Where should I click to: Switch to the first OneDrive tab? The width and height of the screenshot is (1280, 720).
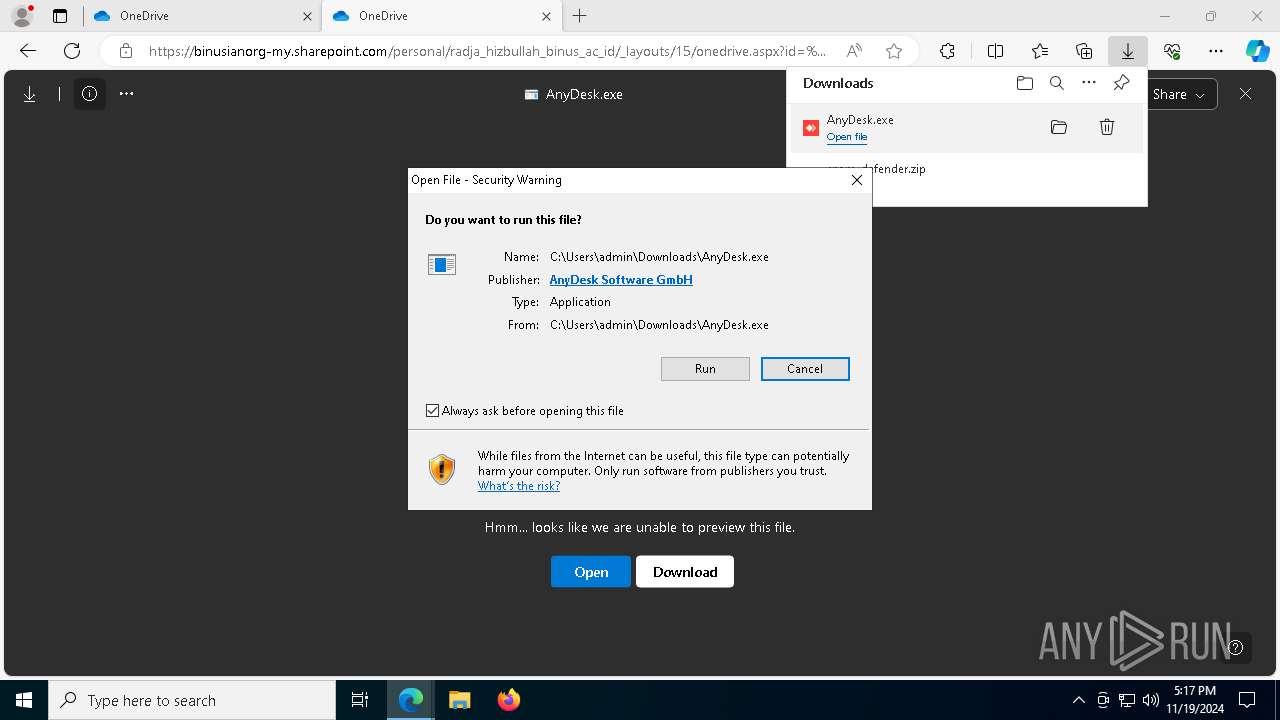tap(203, 16)
